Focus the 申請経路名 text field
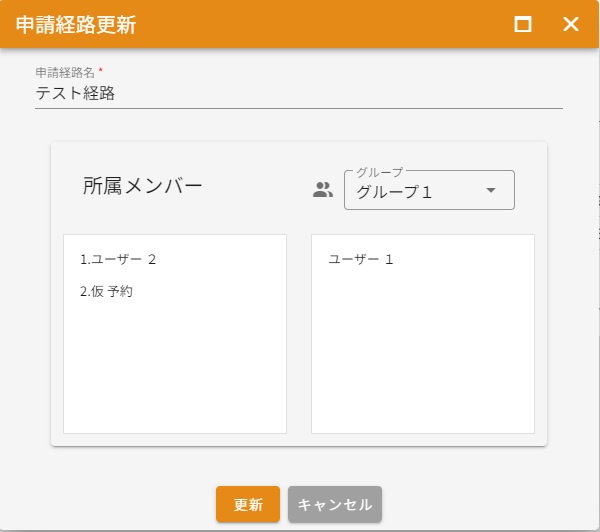Viewport: 600px width, 532px height. coord(298,94)
